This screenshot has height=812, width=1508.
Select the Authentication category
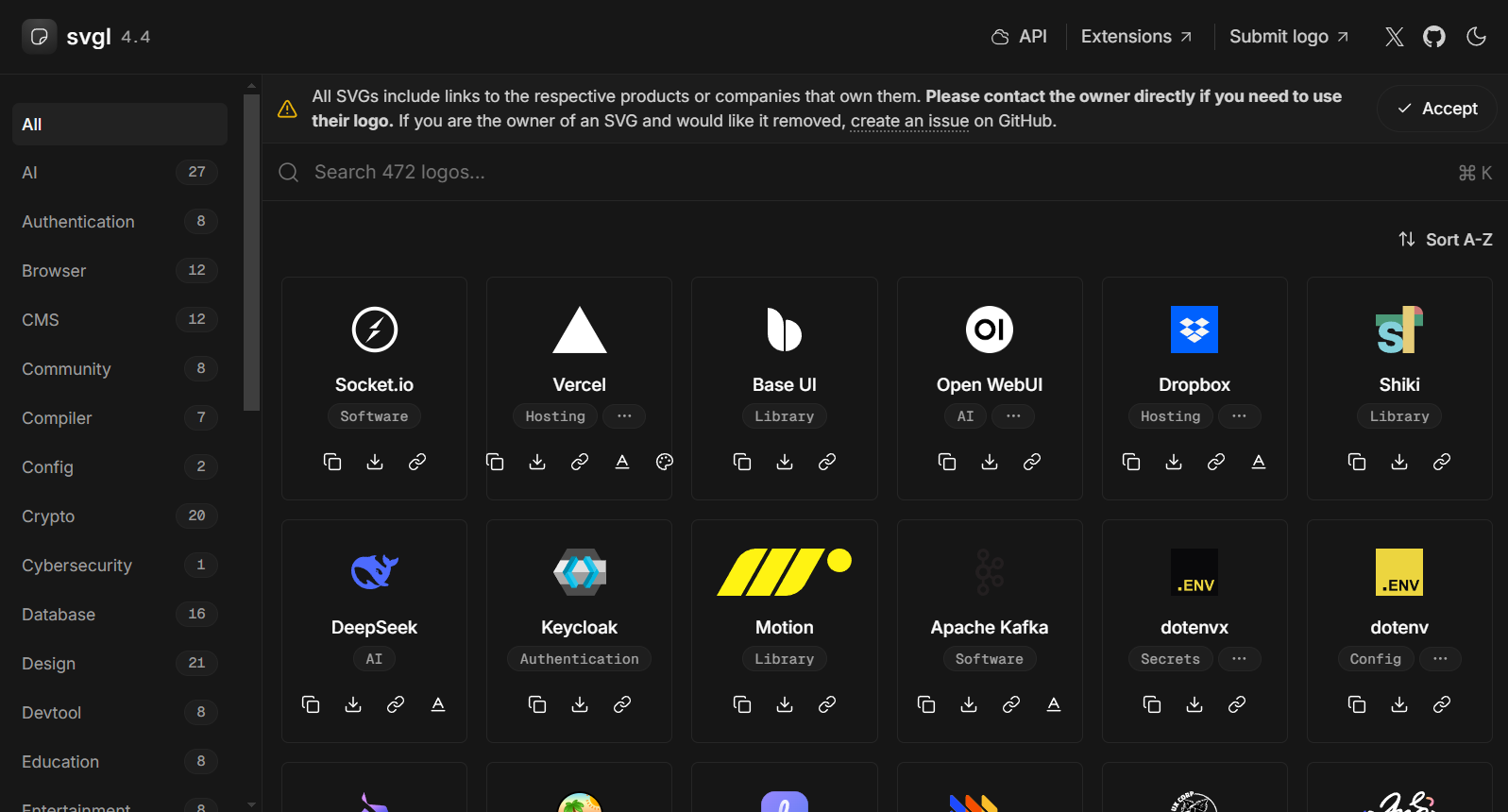(120, 222)
